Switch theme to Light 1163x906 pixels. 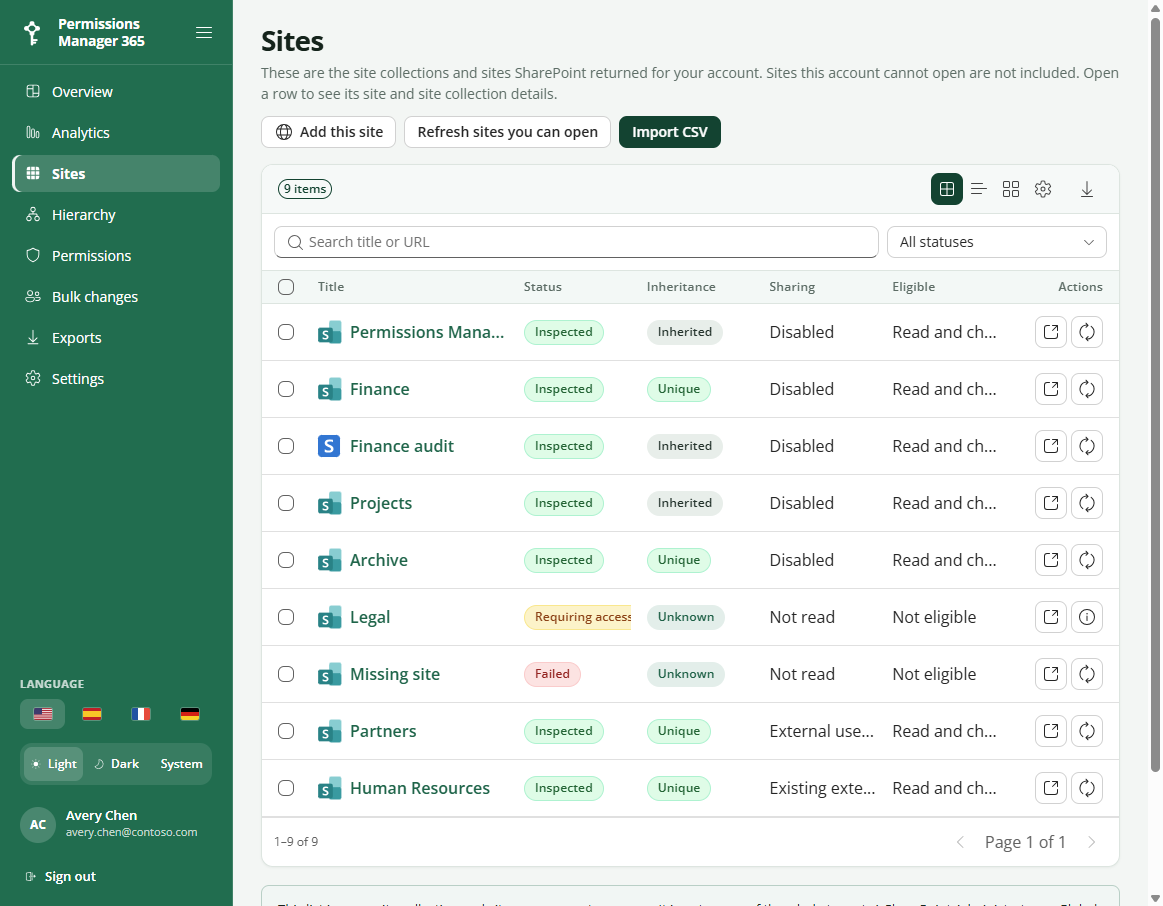pyautogui.click(x=55, y=764)
